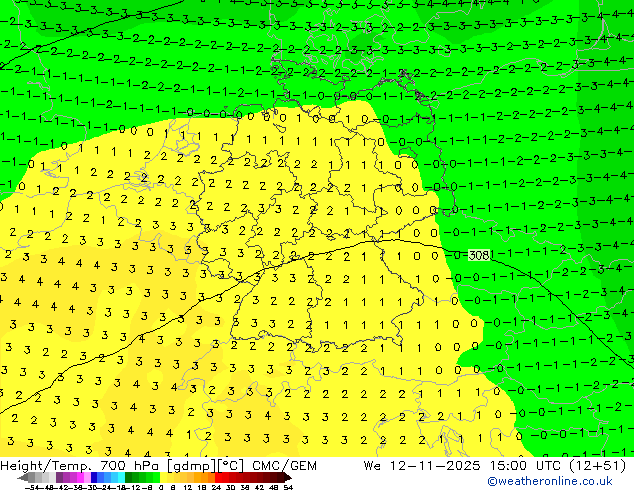This screenshot has width=634, height=490.
Task: Pick the dark blue swatch at -30
Action: pyautogui.click(x=94, y=477)
